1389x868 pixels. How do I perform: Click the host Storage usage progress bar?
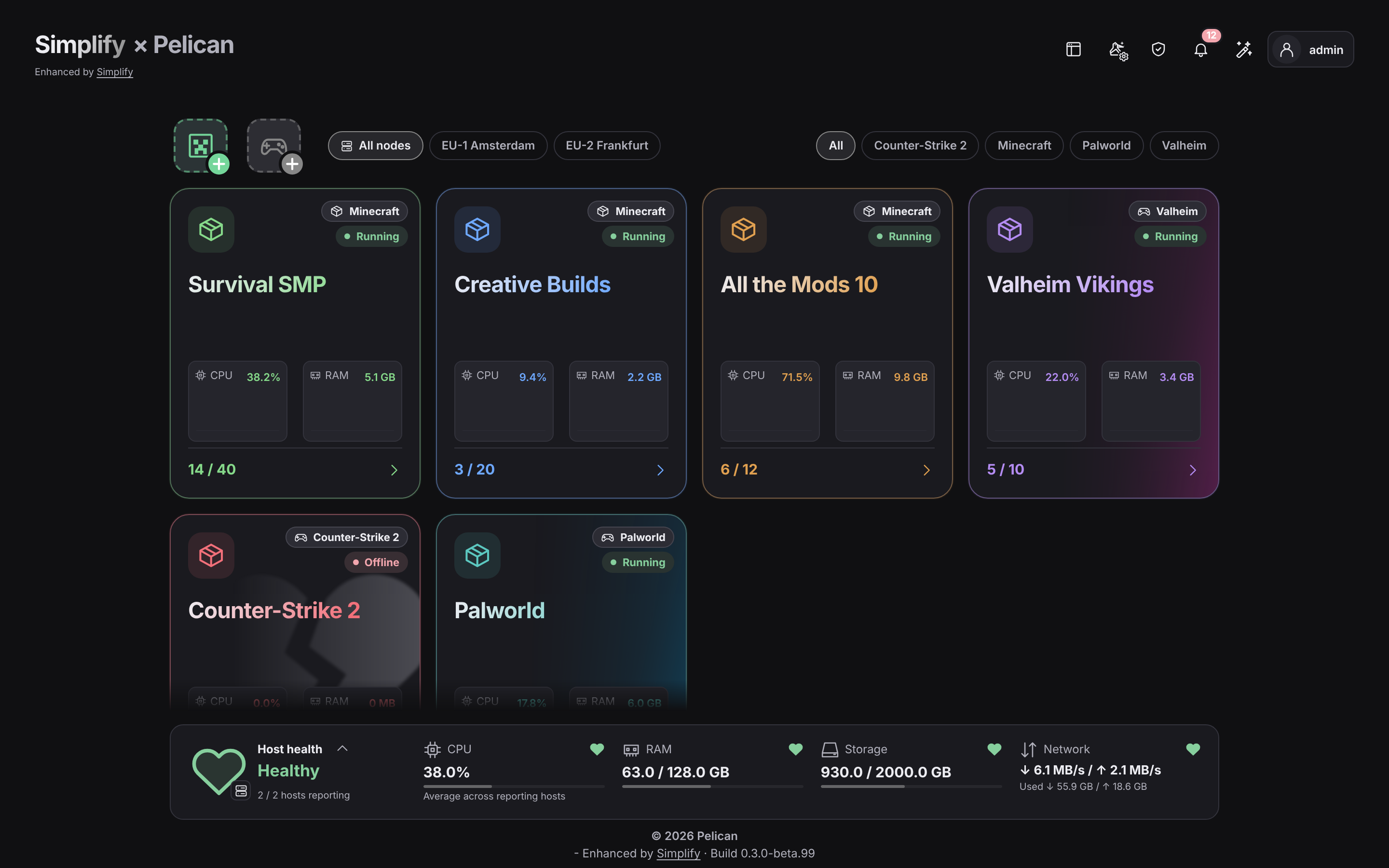click(x=912, y=787)
